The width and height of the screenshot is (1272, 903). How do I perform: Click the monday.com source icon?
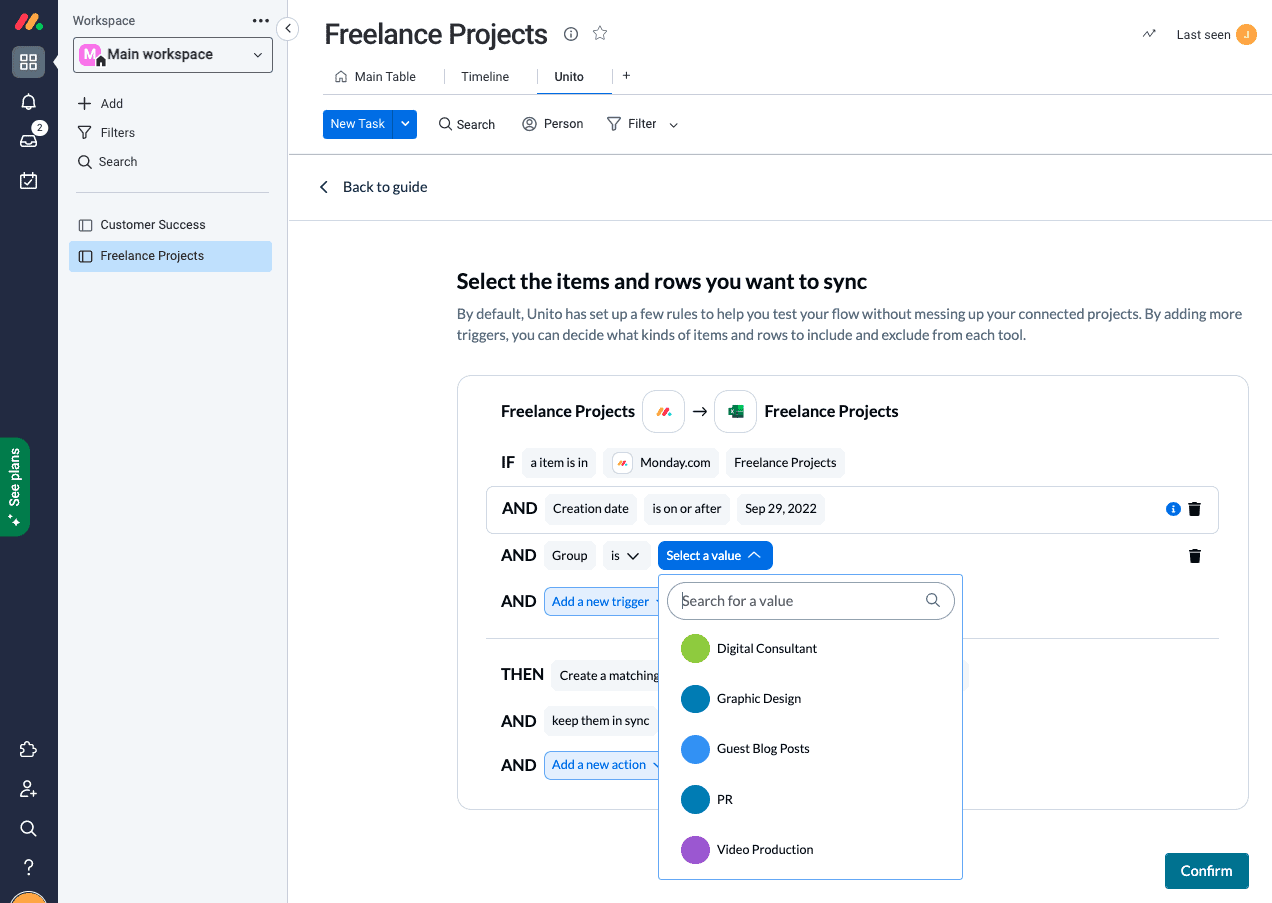coord(663,411)
